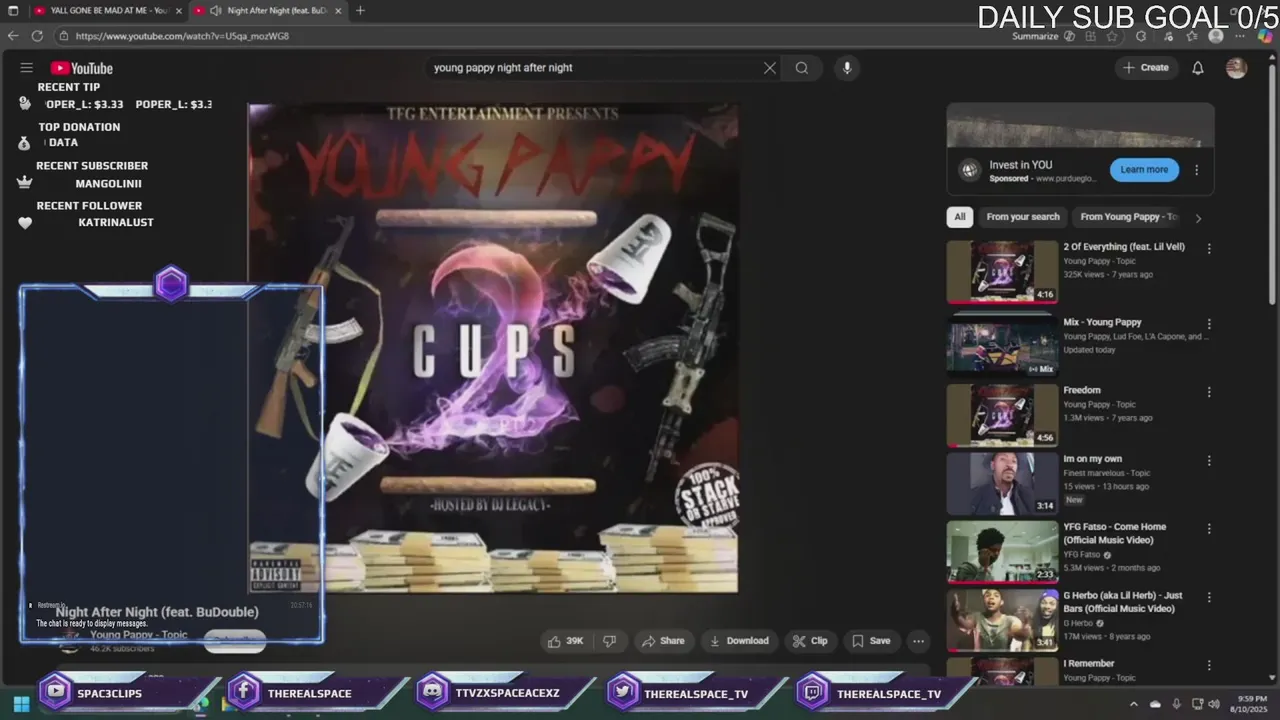The image size is (1280, 720).
Task: Show hidden system tray icons chevron
Action: point(1133,704)
